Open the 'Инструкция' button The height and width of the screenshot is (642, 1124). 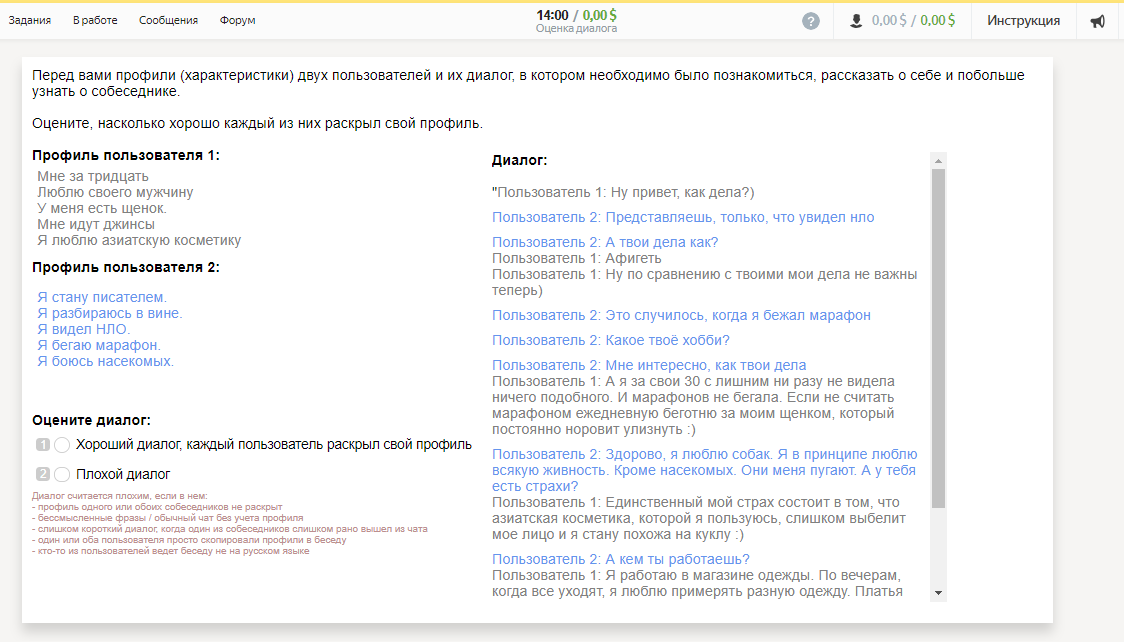[1023, 21]
